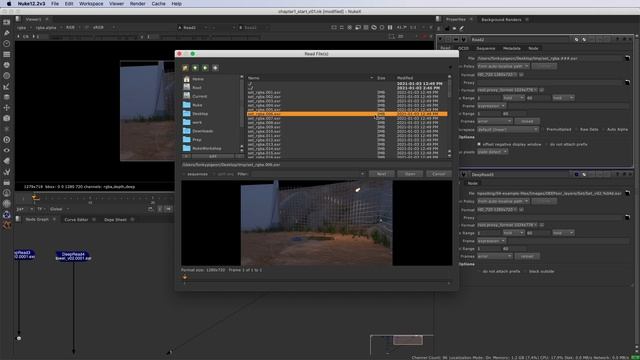Click the Next button in Read File dialog
This screenshot has height=360, width=640.
pos(382,174)
